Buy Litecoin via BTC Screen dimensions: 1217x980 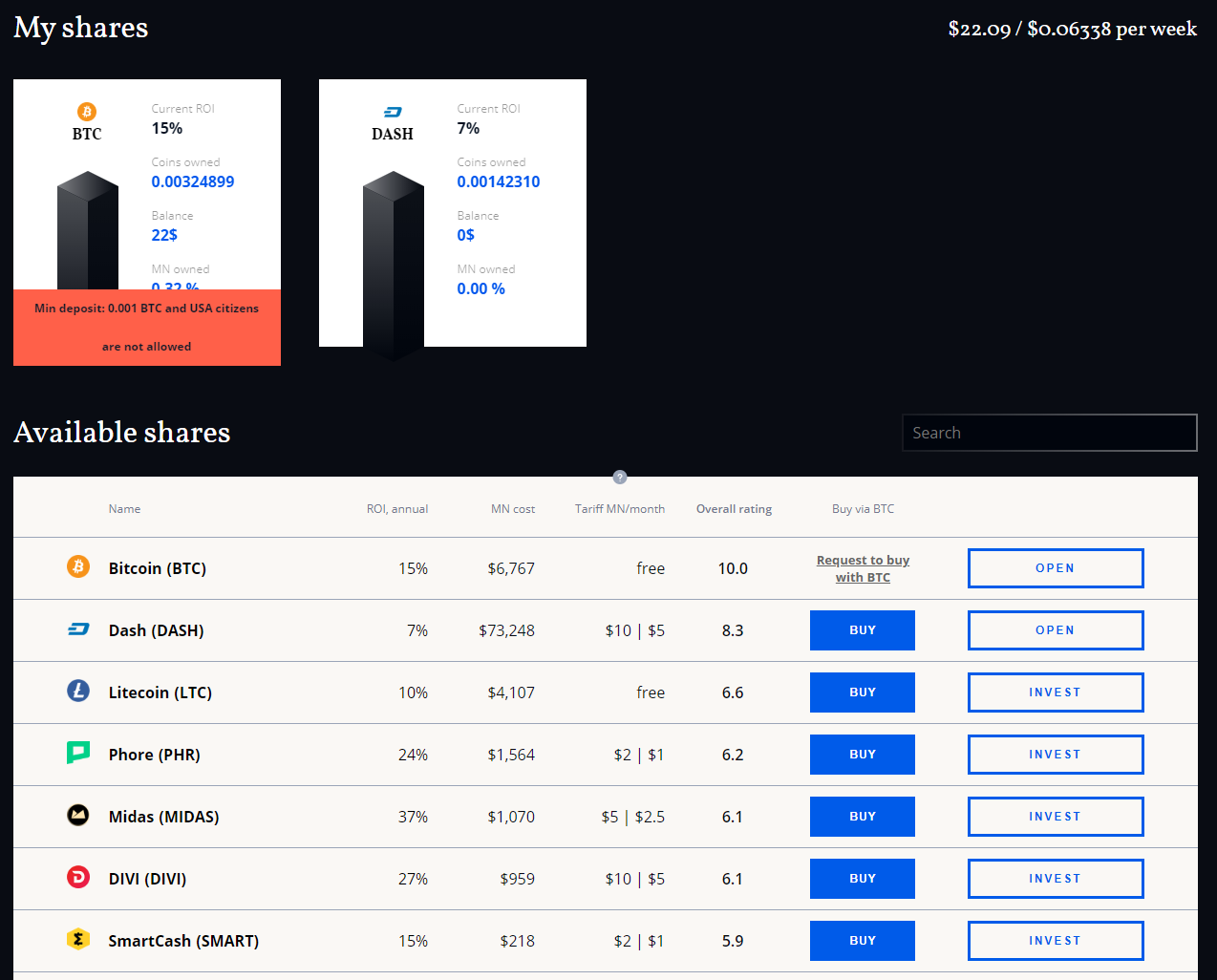(x=863, y=692)
